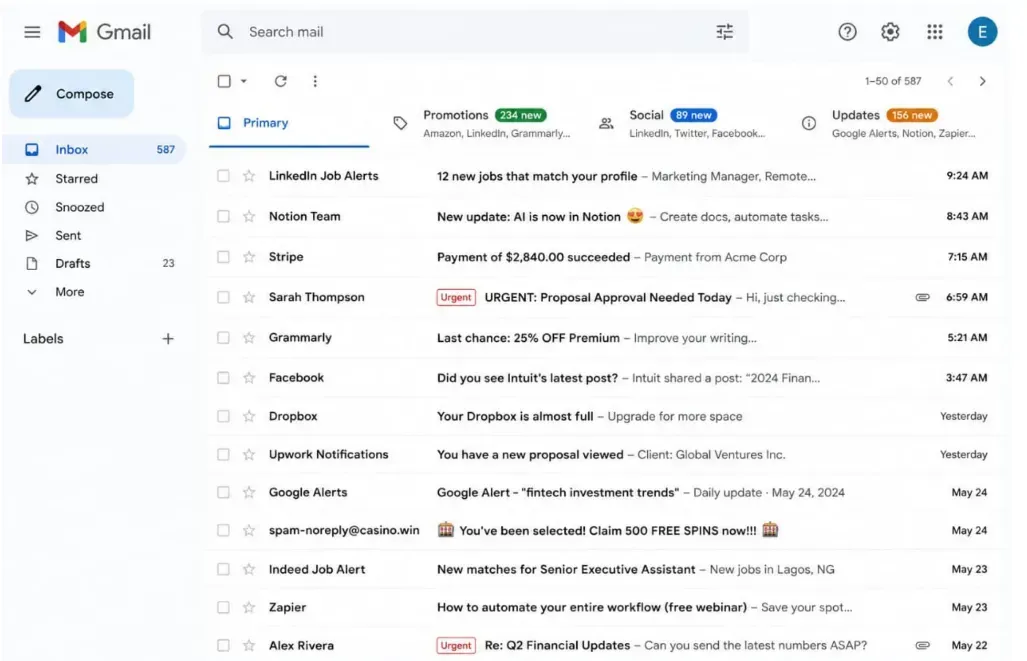Go to the next page of emails
The image size is (1027, 661).
click(982, 81)
